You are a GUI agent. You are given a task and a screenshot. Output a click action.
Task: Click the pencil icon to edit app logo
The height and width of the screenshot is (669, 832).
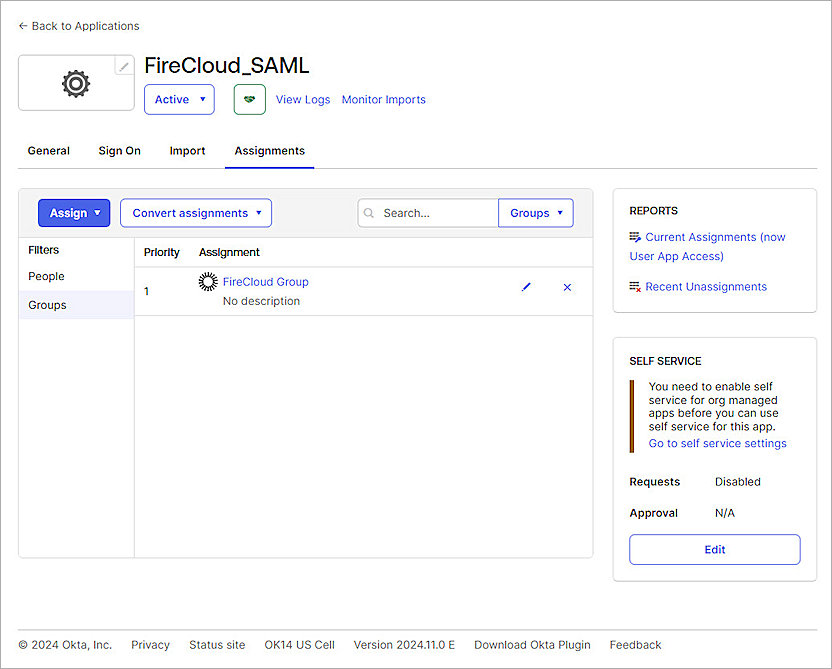[x=123, y=65]
